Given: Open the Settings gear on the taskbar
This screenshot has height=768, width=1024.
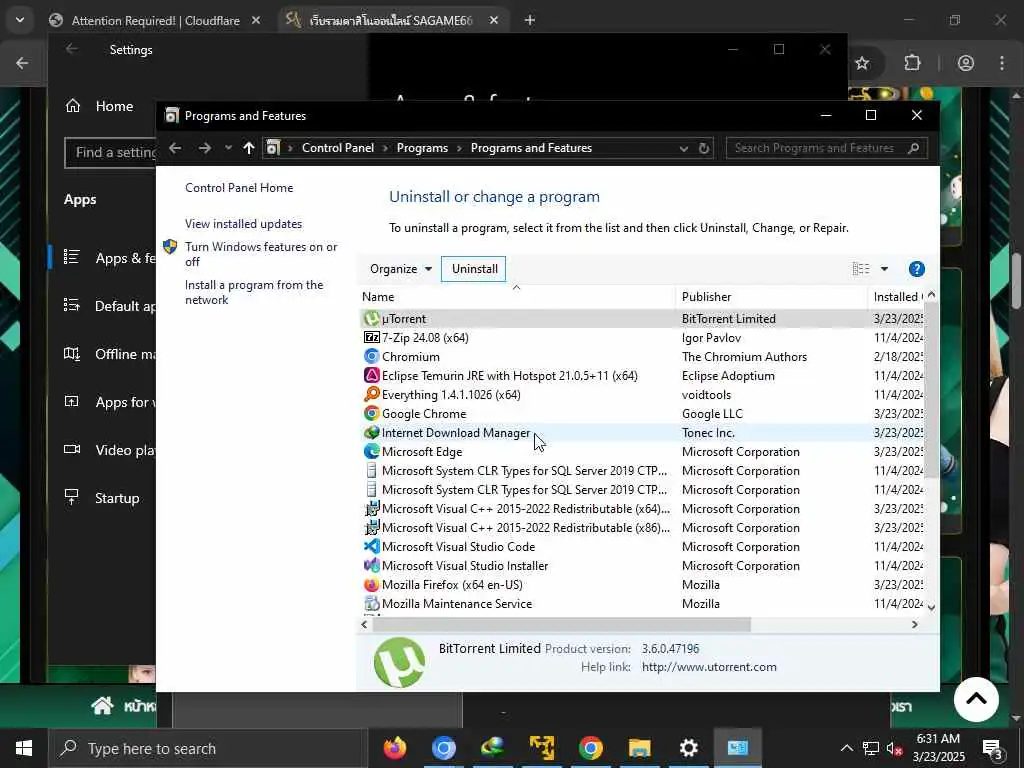Looking at the screenshot, I should pos(688,748).
